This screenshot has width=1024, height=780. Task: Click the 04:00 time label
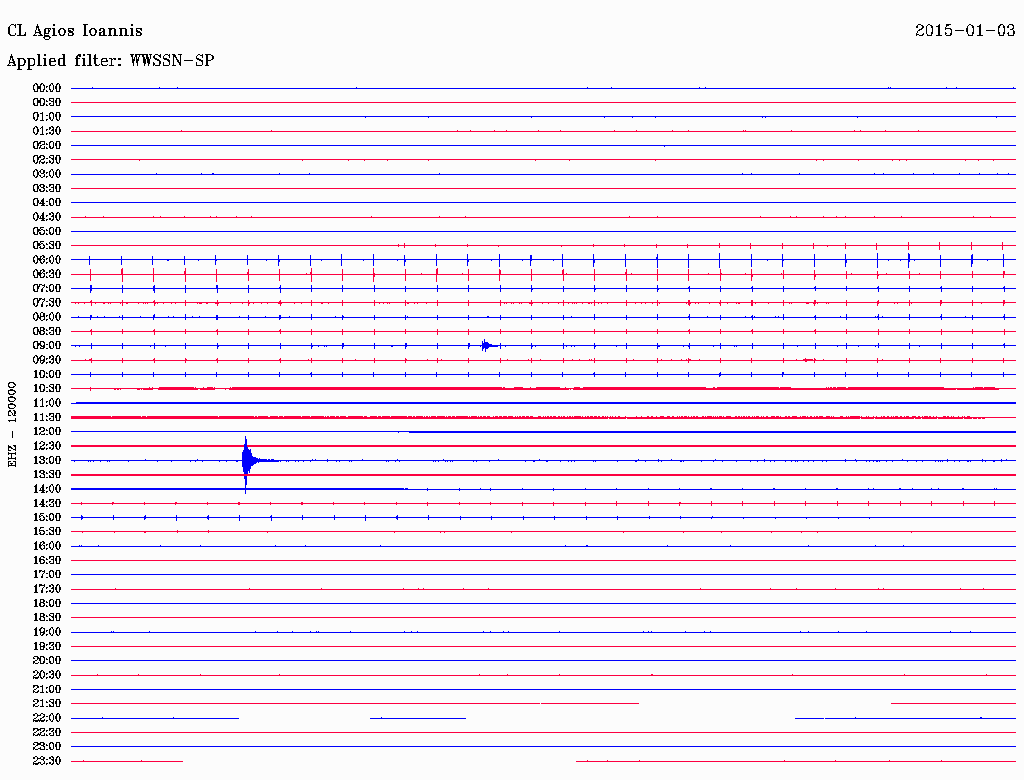[47, 203]
